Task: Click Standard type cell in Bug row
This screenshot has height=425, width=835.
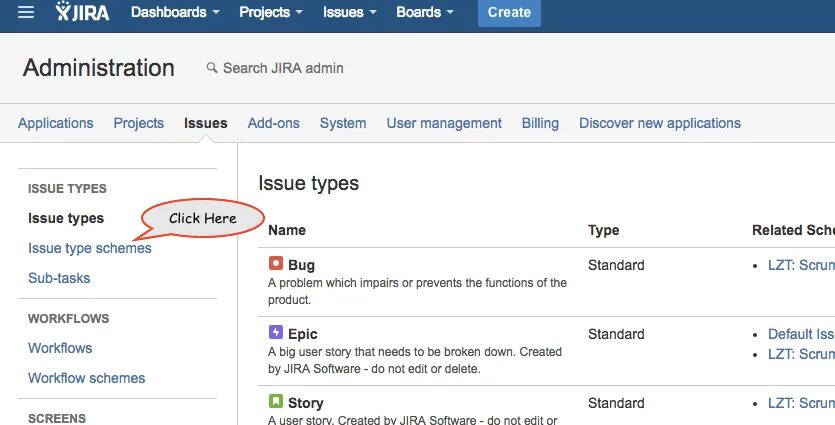Action: click(x=616, y=265)
